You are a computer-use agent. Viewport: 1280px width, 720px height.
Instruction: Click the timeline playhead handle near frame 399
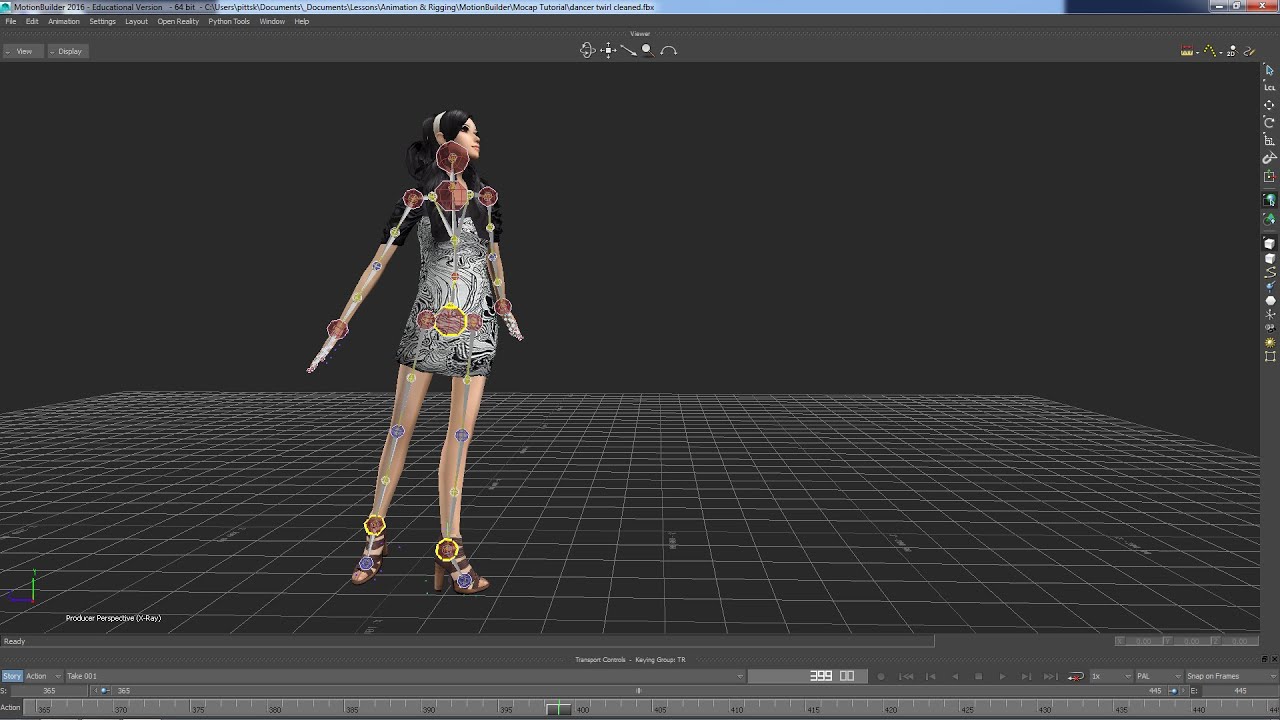coord(559,709)
